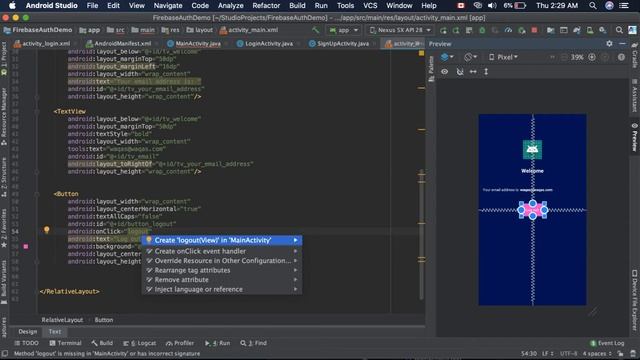Open the Favorites sidebar panel
Image resolution: width=640 pixels, height=360 pixels.
4,228
